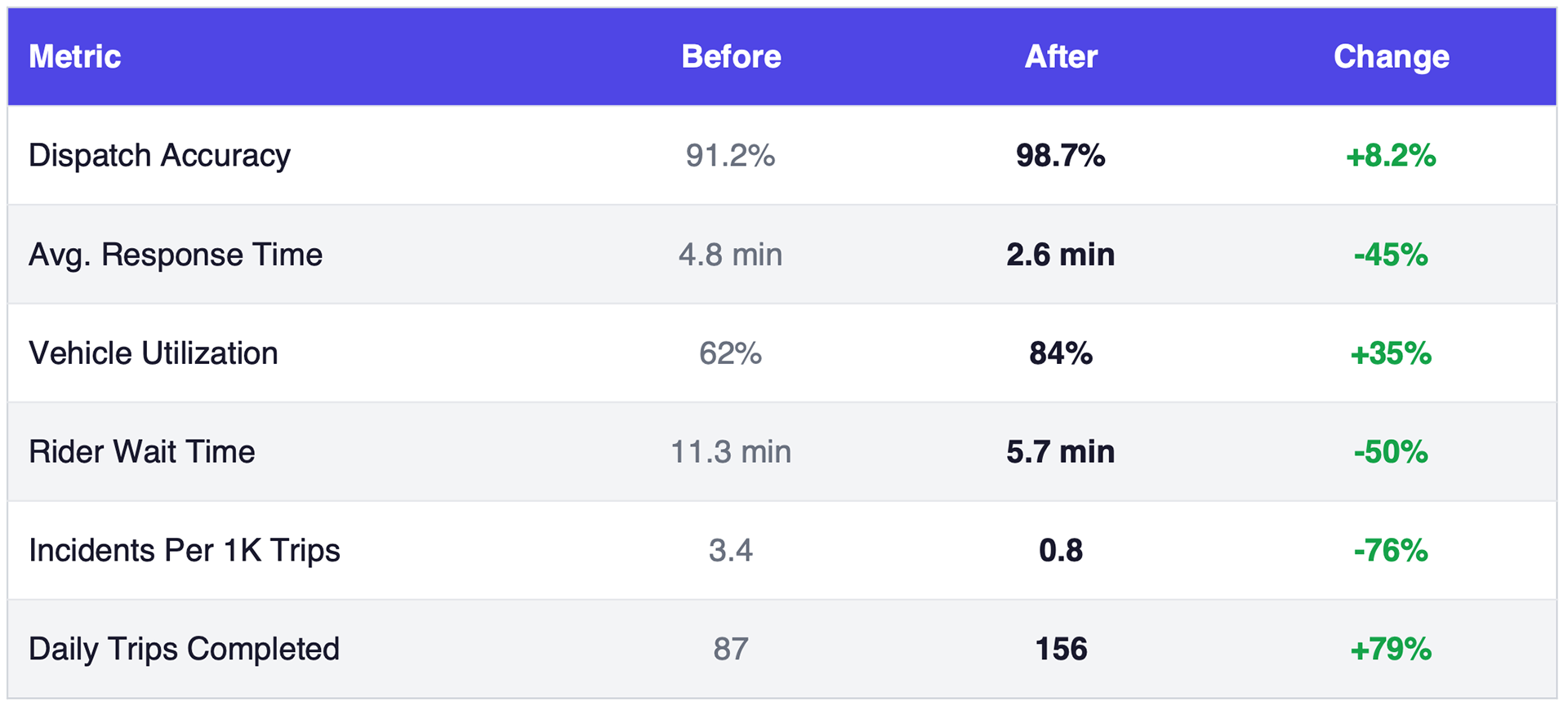Image resolution: width=1568 pixels, height=710 pixels.
Task: Select Daily Trips Completed row label
Action: (x=184, y=650)
